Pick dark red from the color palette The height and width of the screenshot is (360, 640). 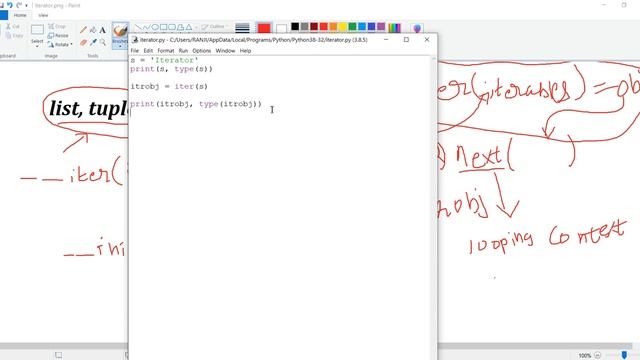[314, 27]
